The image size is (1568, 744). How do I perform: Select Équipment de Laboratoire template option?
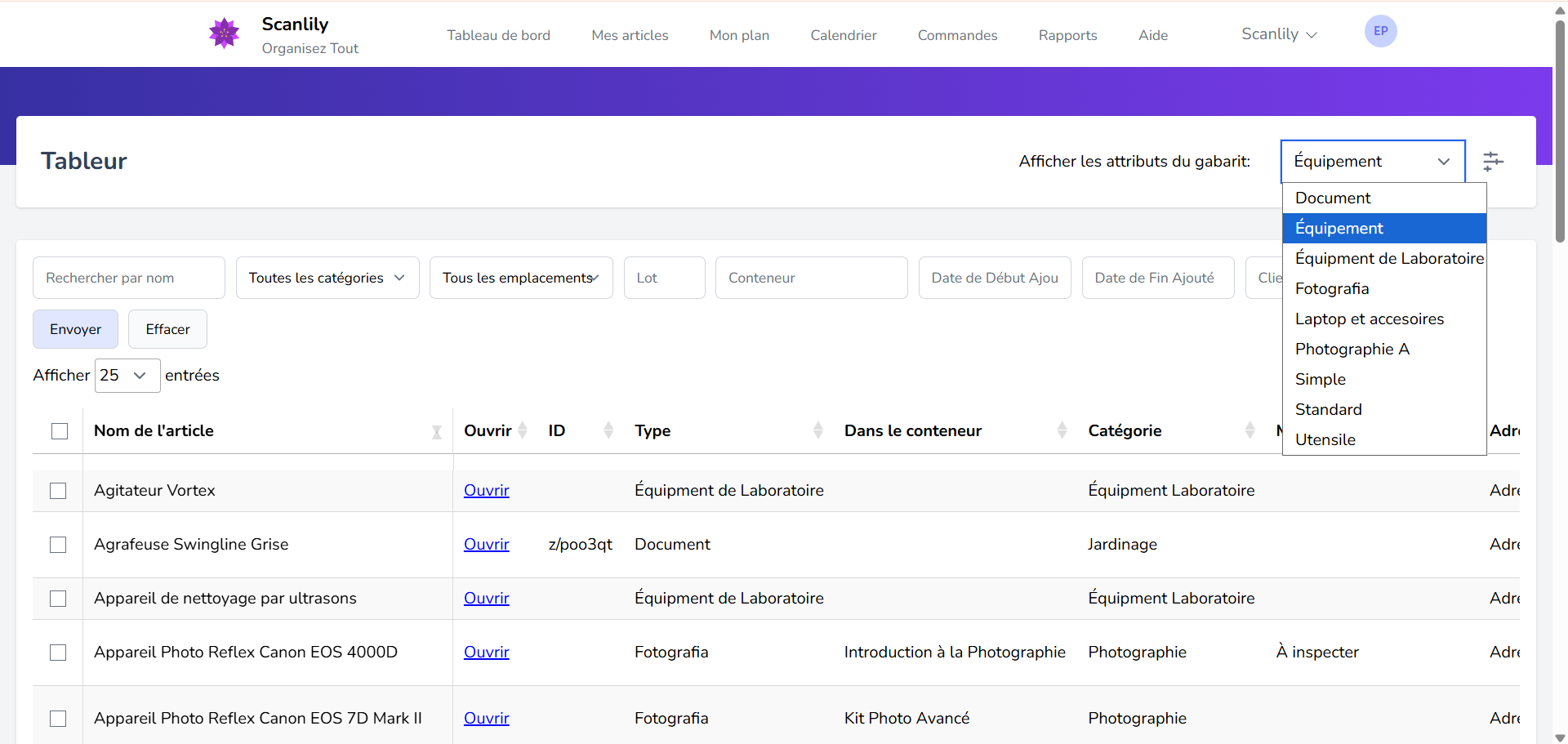point(1384,258)
